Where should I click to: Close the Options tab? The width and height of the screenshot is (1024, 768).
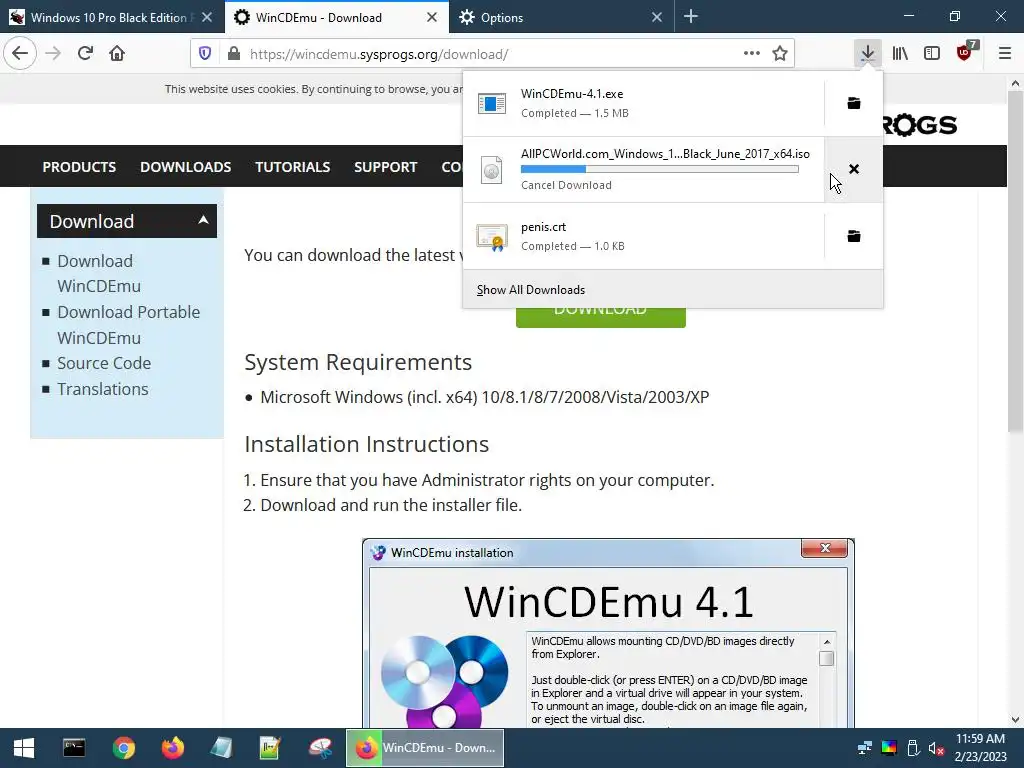coord(657,18)
